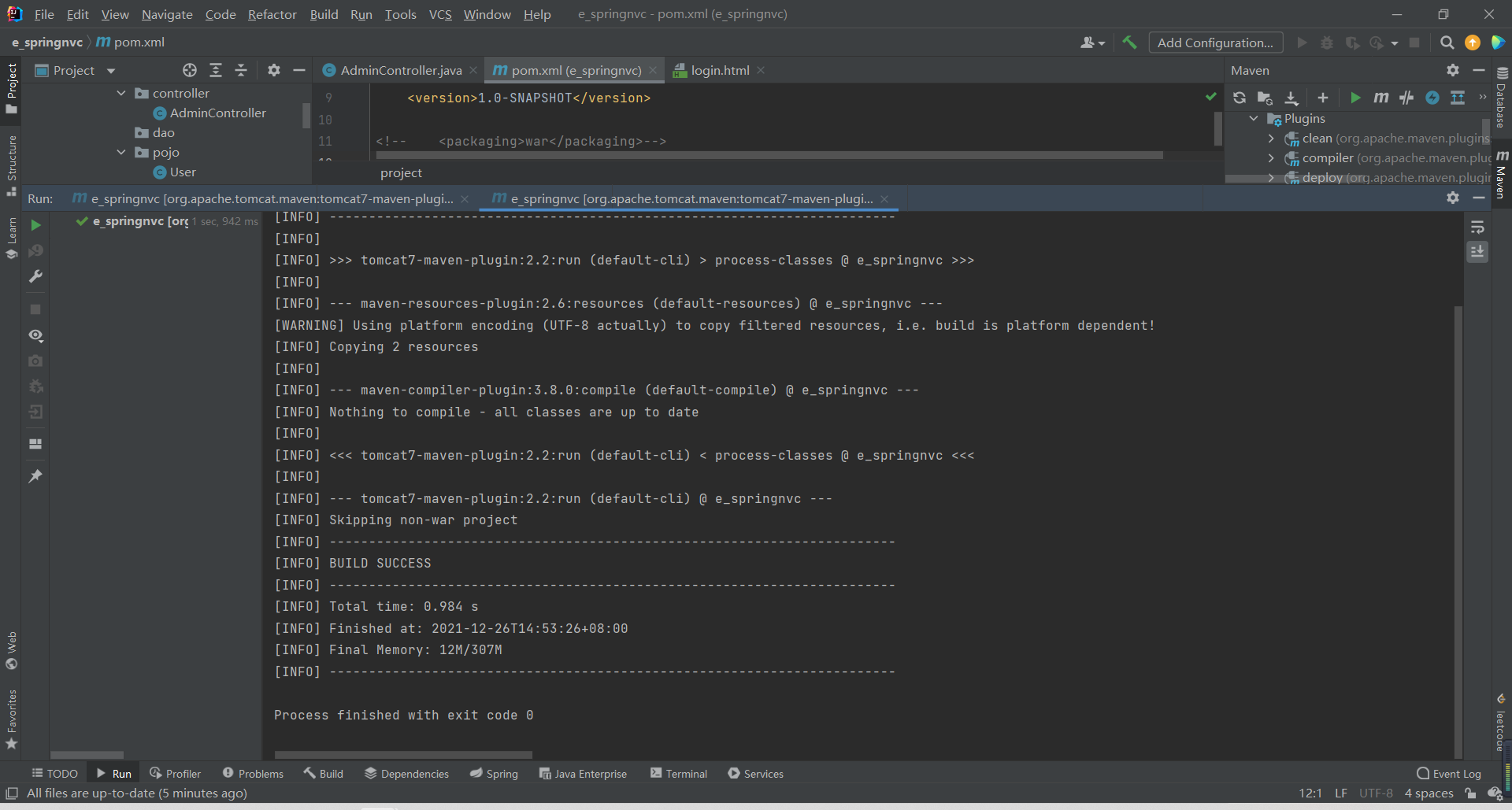This screenshot has height=810, width=1512.
Task: Pin the Run tab with pin icon
Action: point(35,475)
